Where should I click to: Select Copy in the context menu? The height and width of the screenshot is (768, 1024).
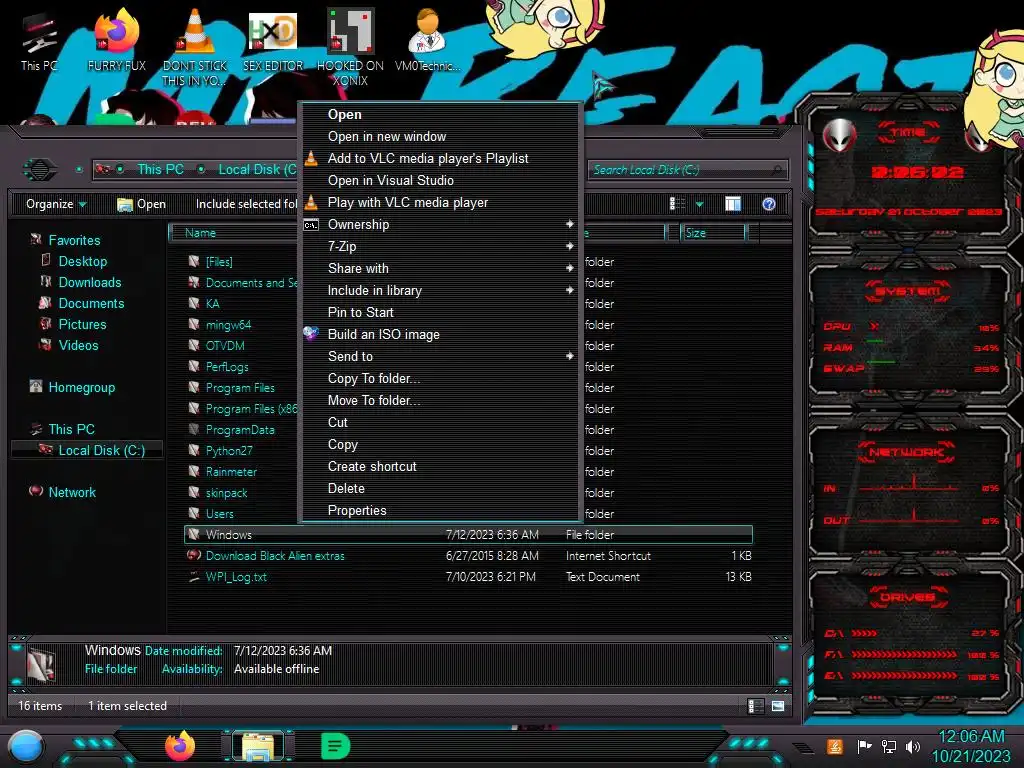[440, 444]
